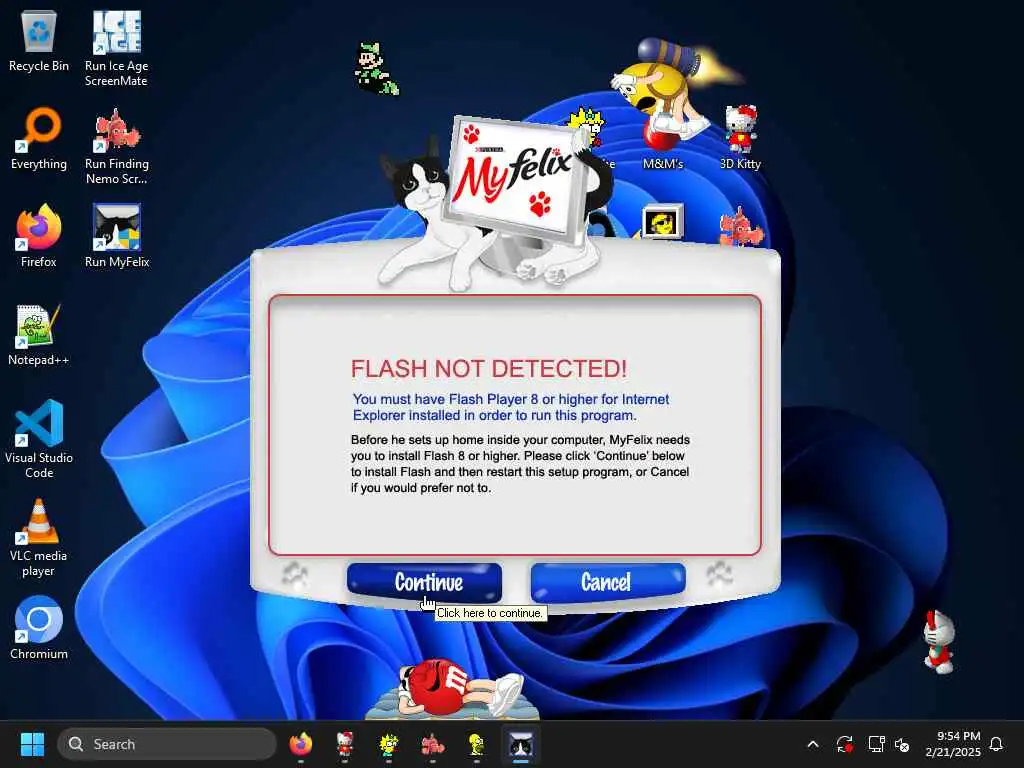Select the Chromium desktop shortcut
The image size is (1024, 768).
pos(39,628)
